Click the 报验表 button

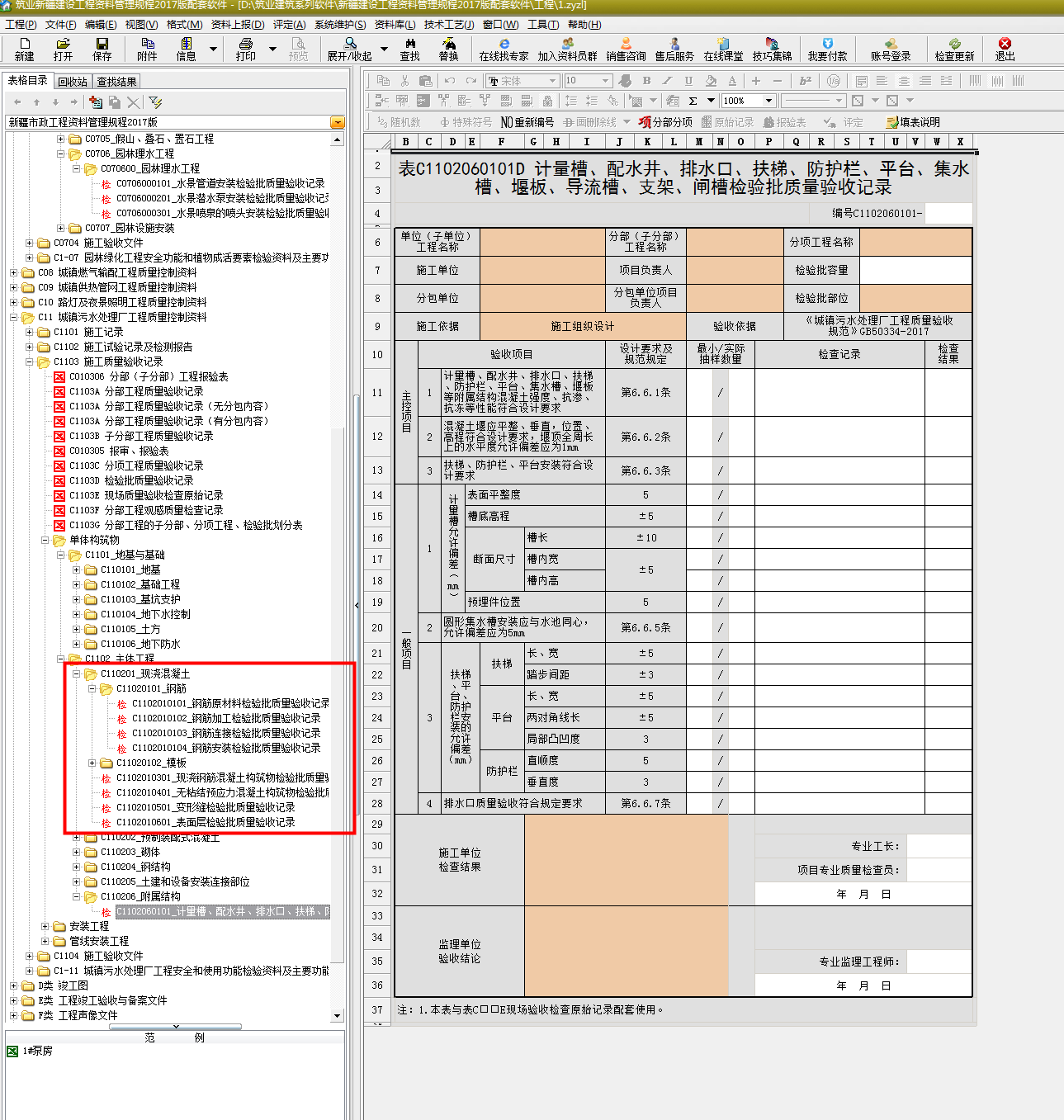(784, 122)
